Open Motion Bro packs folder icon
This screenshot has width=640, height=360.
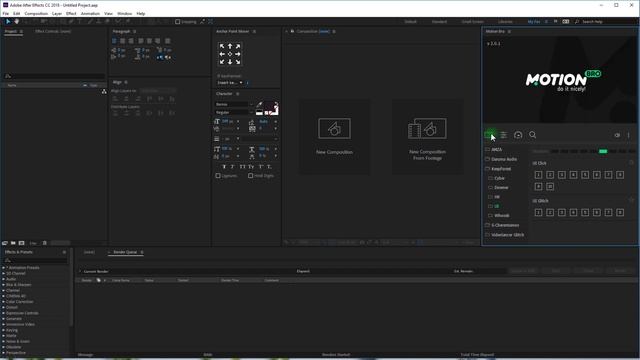pos(489,135)
